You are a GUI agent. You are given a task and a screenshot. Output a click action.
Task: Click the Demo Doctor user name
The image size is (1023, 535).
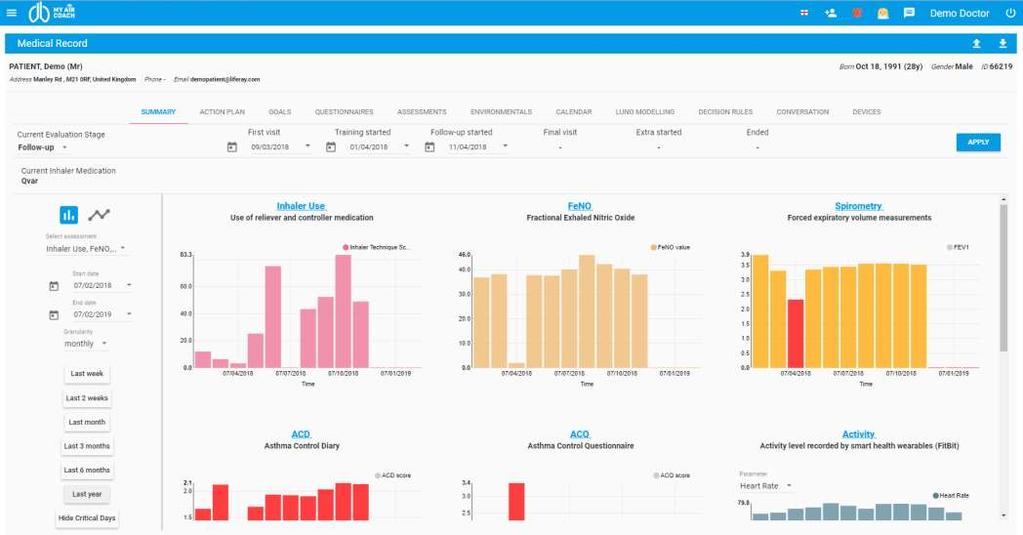pyautogui.click(x=959, y=13)
